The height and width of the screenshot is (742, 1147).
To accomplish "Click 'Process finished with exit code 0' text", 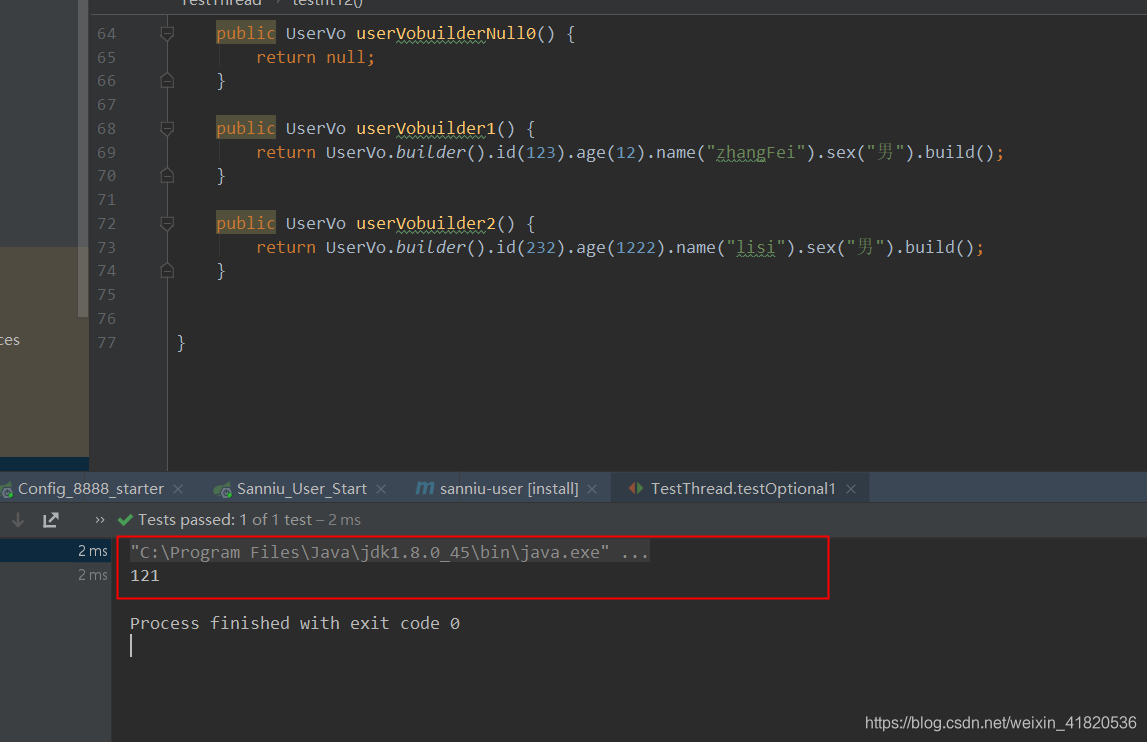I will click(x=295, y=623).
